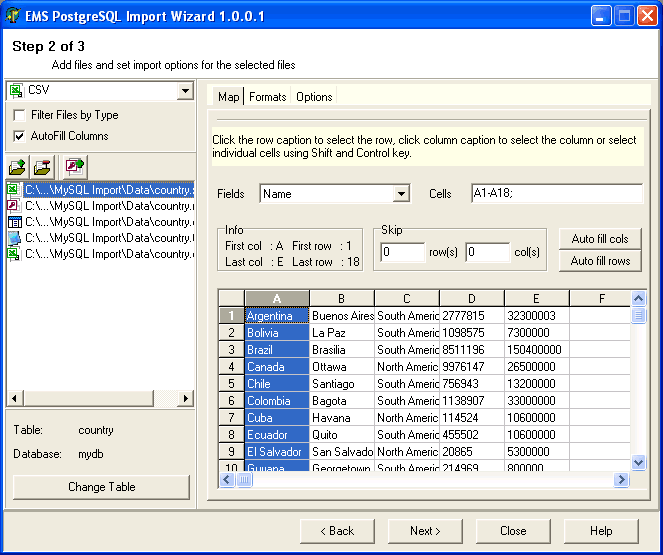
Task: Click grid horizontal scrollbar right arrow
Action: click(622, 479)
